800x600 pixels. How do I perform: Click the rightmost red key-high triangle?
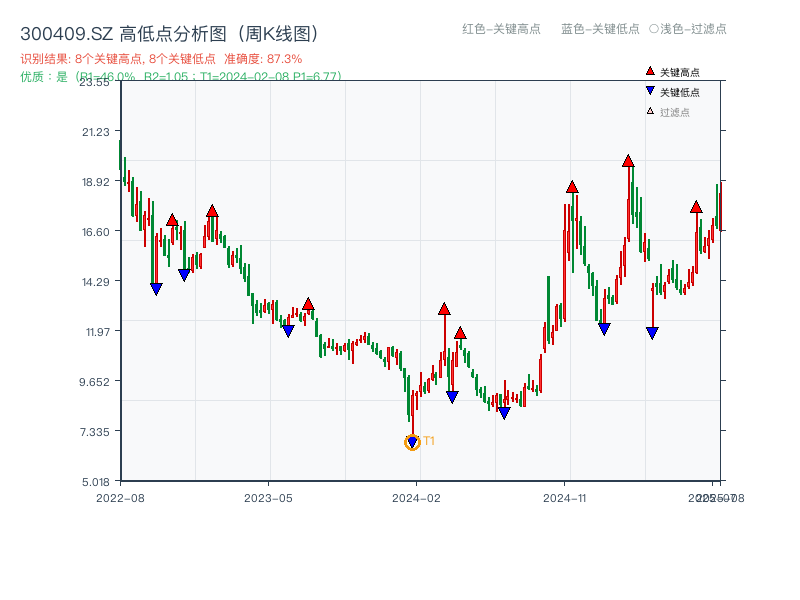[696, 207]
